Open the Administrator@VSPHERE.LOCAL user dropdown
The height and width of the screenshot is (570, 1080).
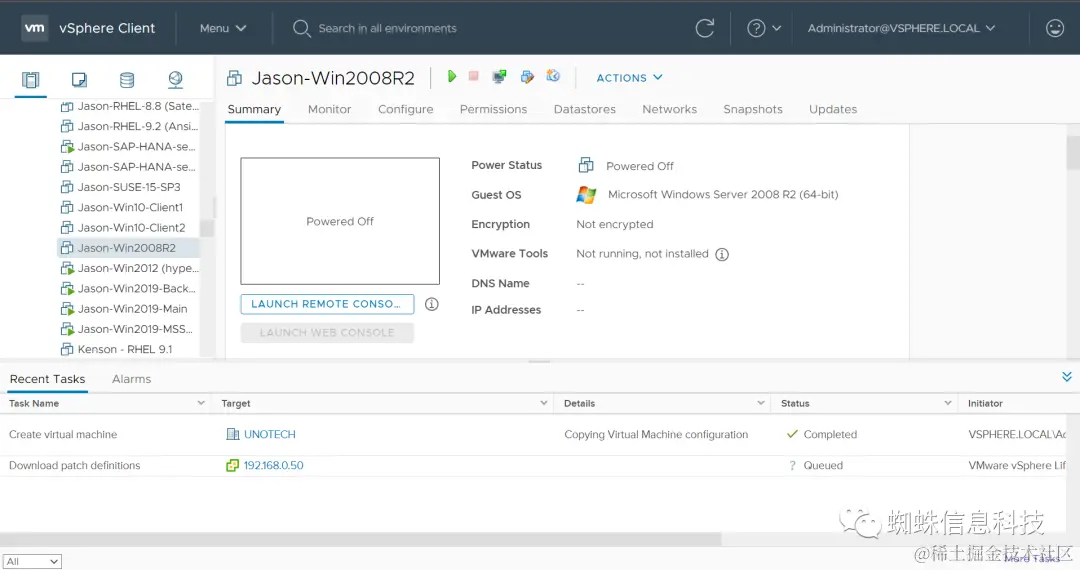pyautogui.click(x=901, y=28)
